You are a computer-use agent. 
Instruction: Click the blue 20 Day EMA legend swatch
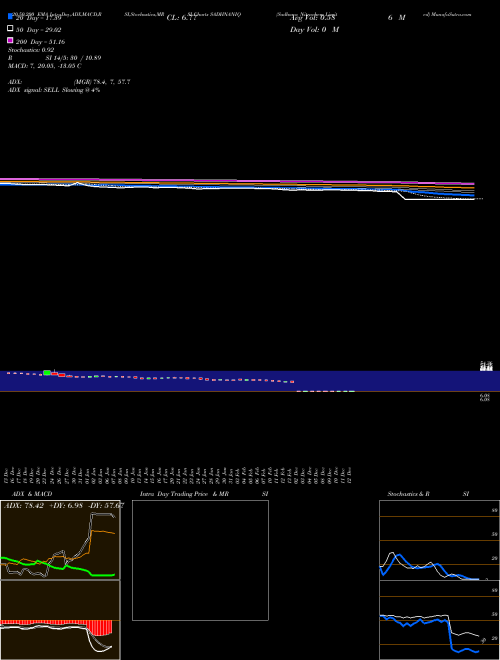click(11, 17)
